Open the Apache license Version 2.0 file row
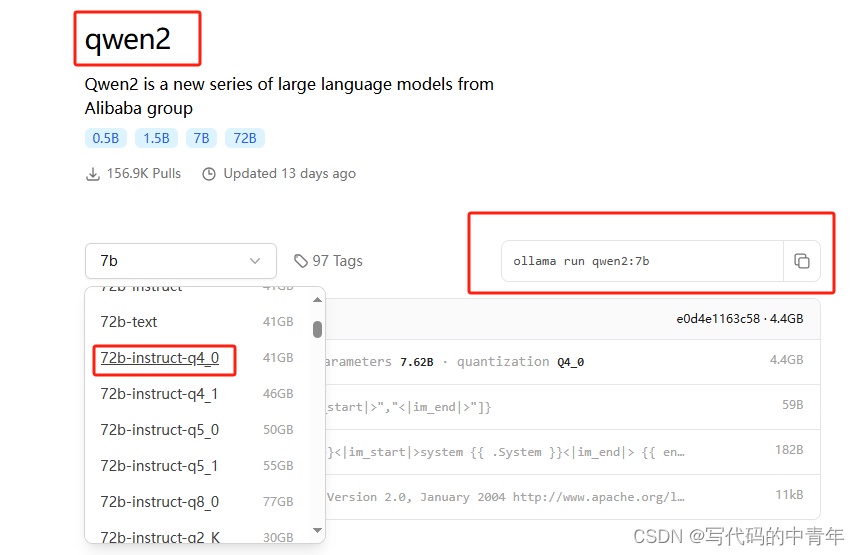The image size is (860, 555). (x=573, y=497)
